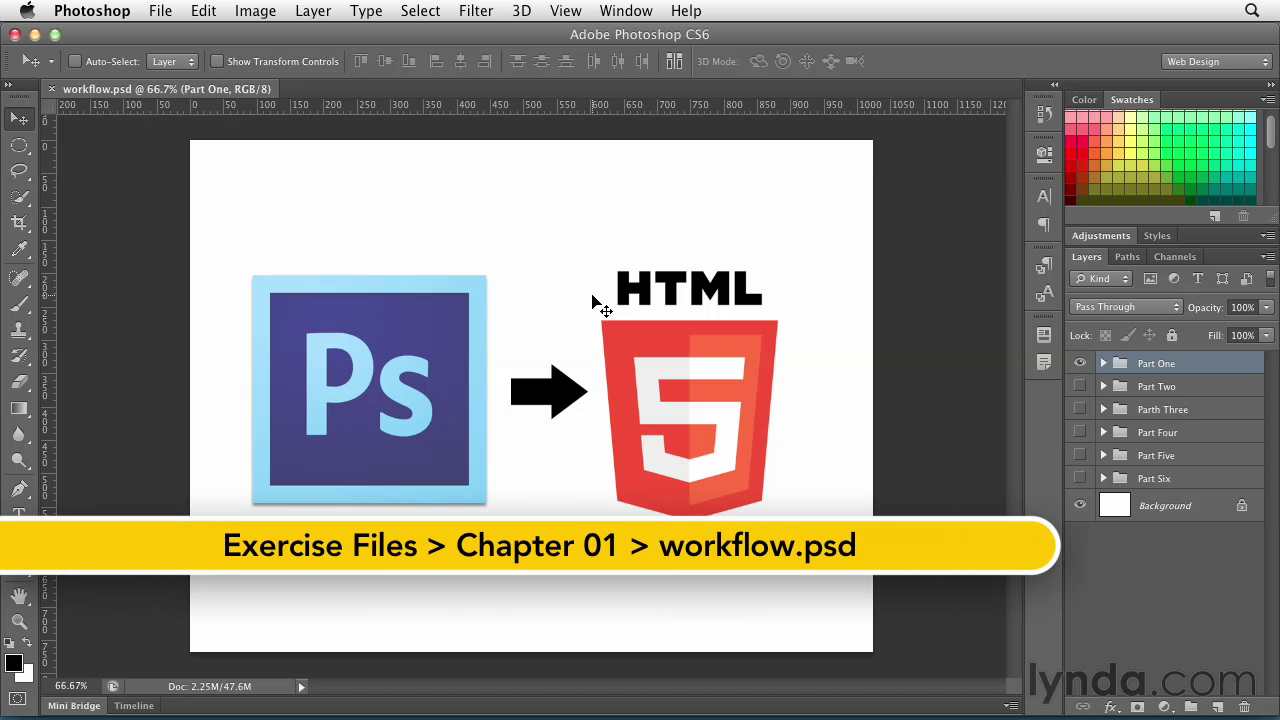Open the Image menu

(255, 11)
